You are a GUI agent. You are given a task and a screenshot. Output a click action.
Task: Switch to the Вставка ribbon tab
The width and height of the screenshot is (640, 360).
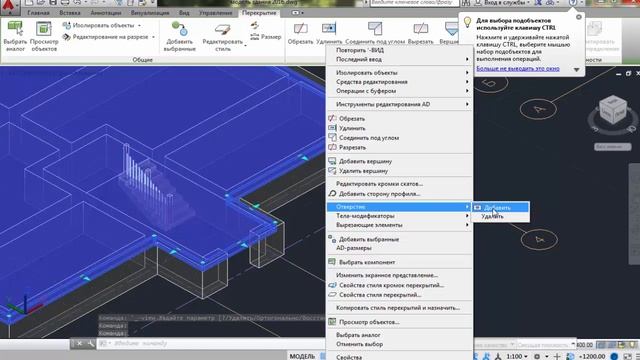coord(70,13)
